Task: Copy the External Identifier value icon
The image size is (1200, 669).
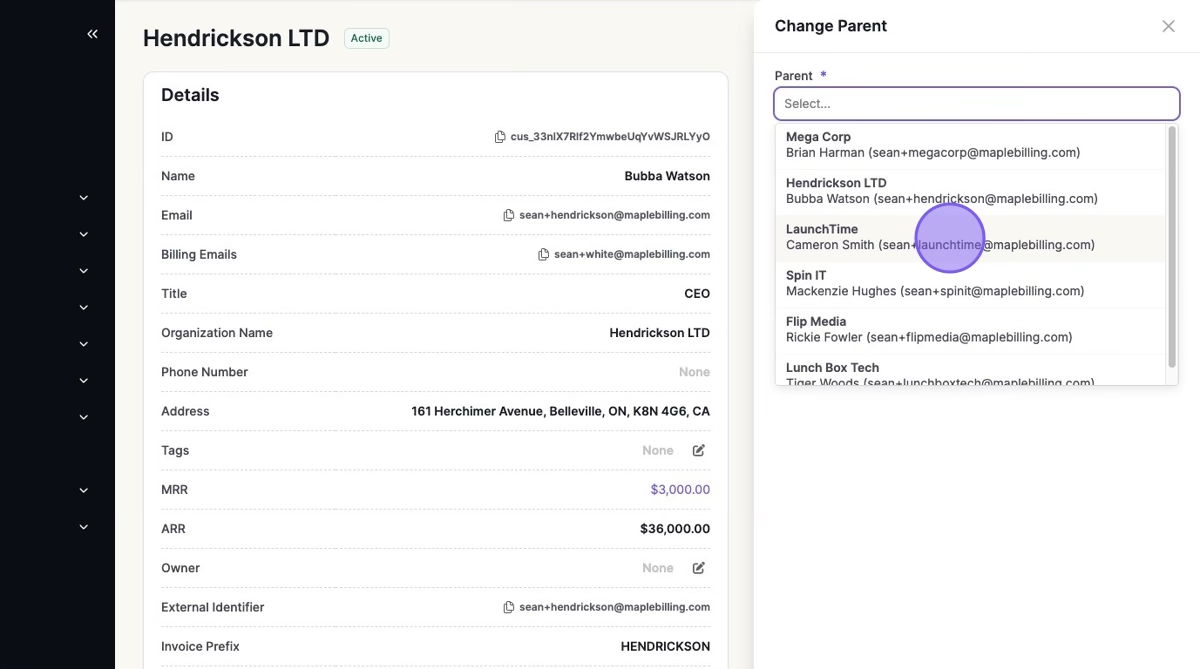Action: point(509,607)
